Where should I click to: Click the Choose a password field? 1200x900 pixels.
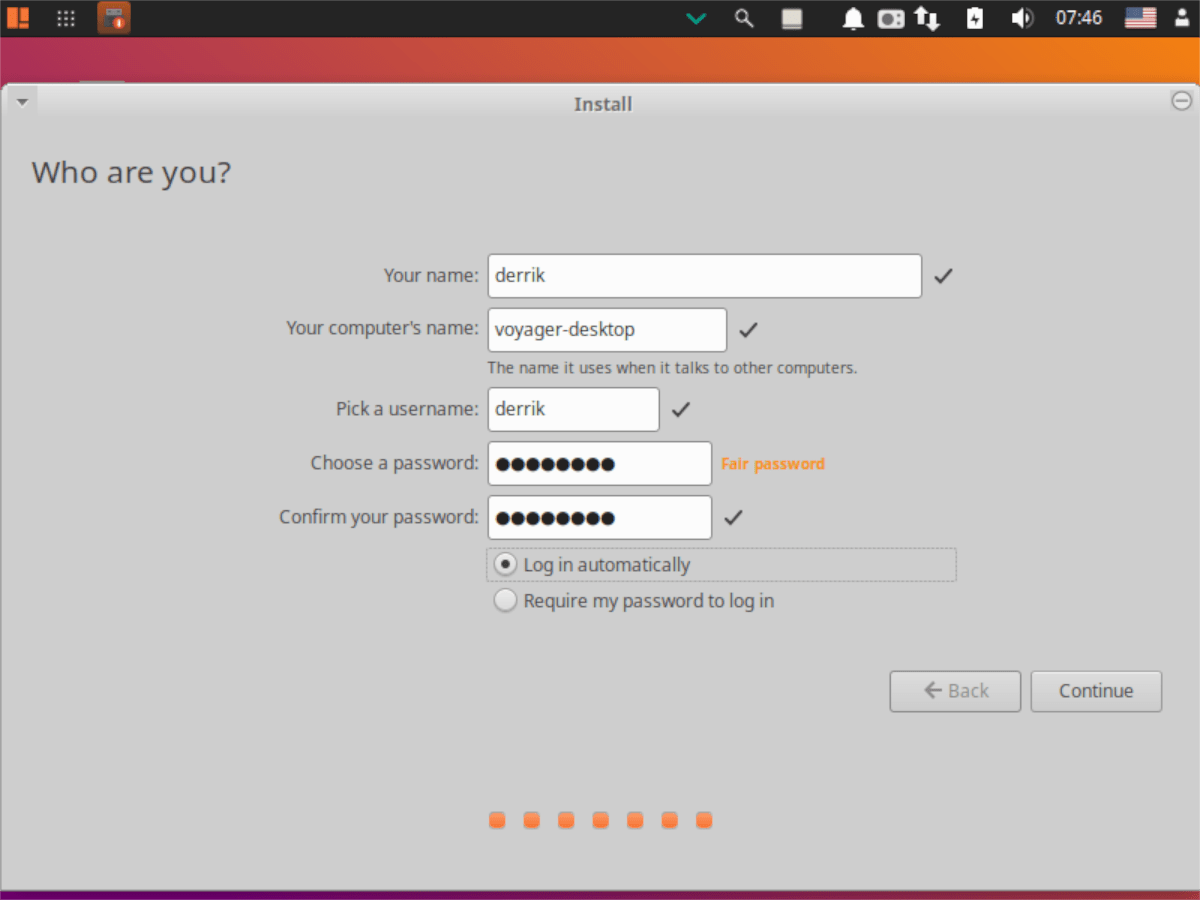(x=600, y=464)
